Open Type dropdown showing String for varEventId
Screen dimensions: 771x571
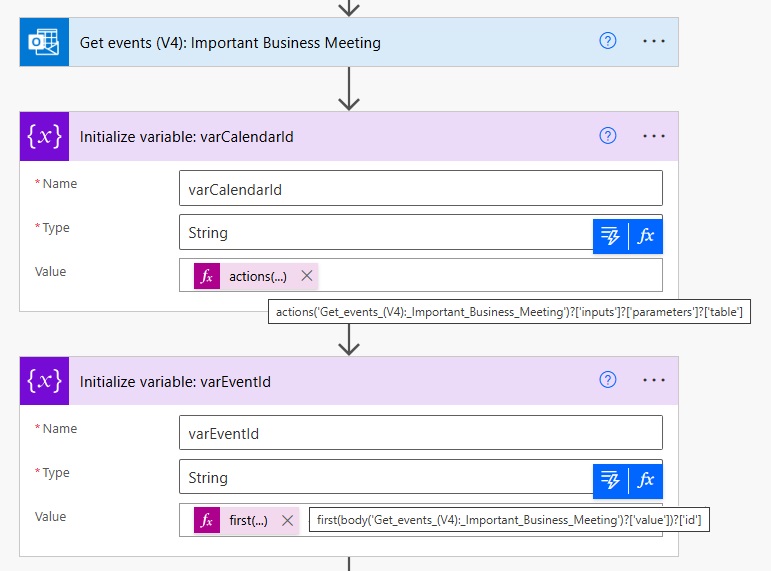(x=386, y=477)
